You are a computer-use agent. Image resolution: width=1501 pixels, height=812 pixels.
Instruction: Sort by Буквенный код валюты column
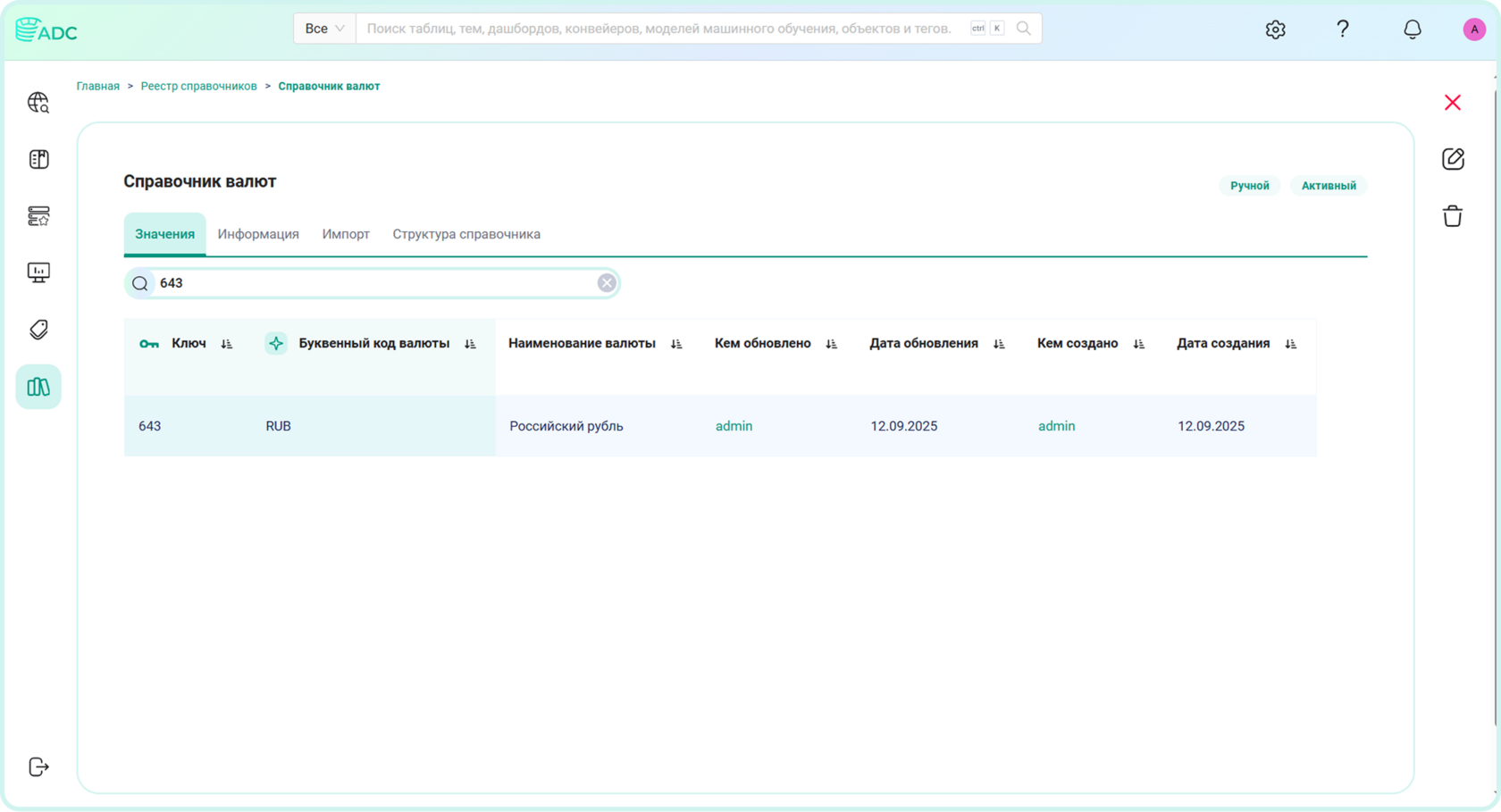471,344
